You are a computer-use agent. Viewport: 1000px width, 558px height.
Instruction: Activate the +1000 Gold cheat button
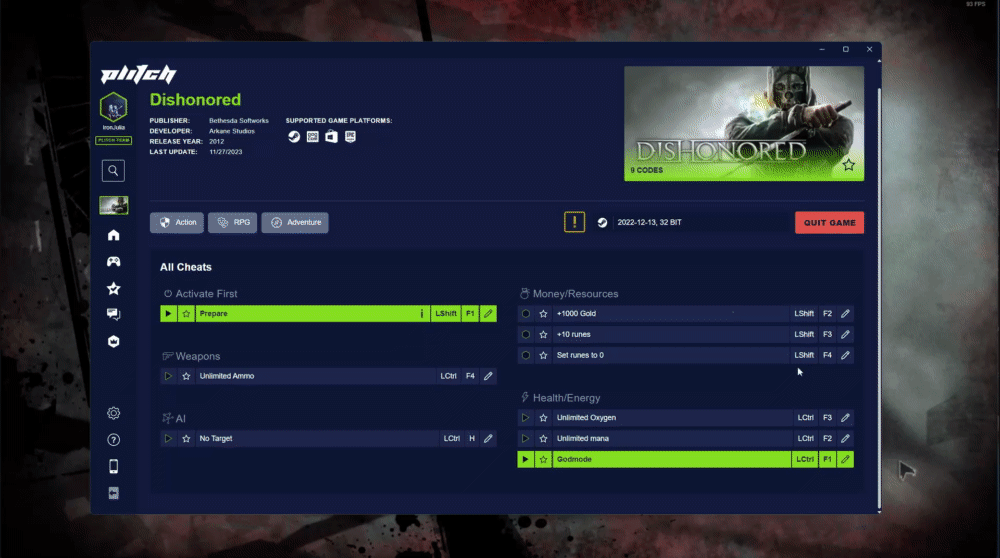coord(526,314)
